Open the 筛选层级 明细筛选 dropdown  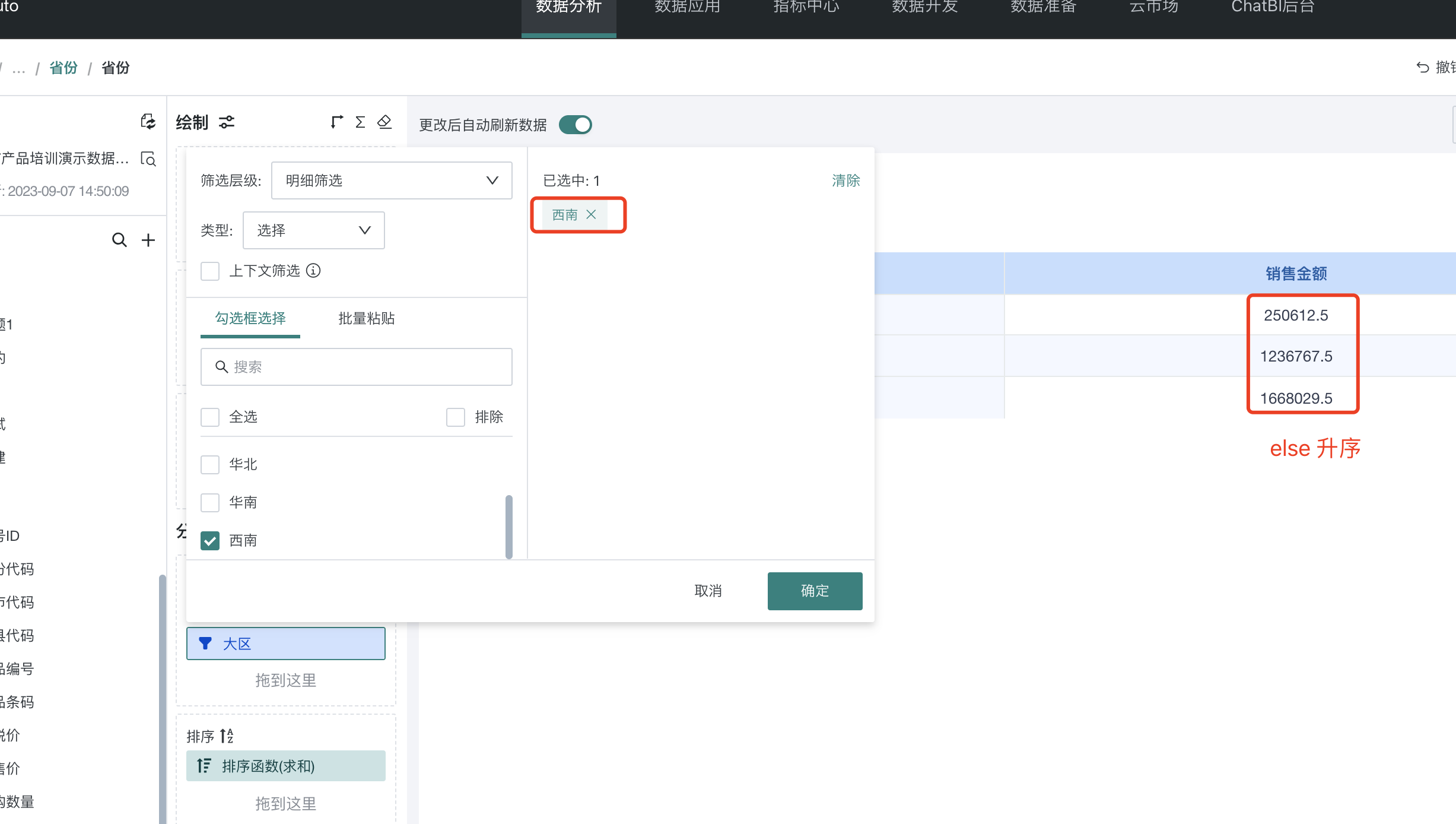(391, 180)
